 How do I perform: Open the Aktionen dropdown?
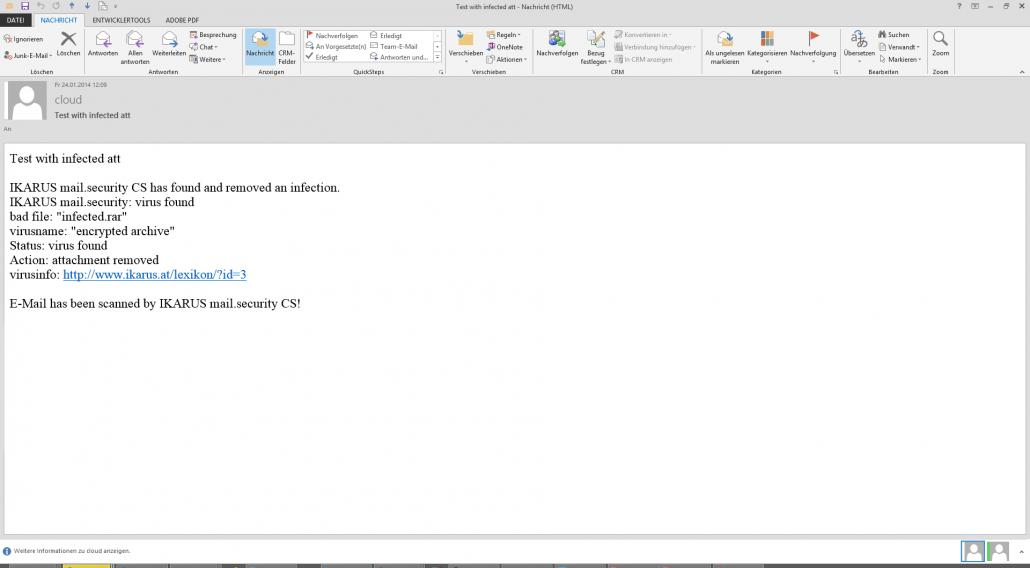click(x=506, y=60)
